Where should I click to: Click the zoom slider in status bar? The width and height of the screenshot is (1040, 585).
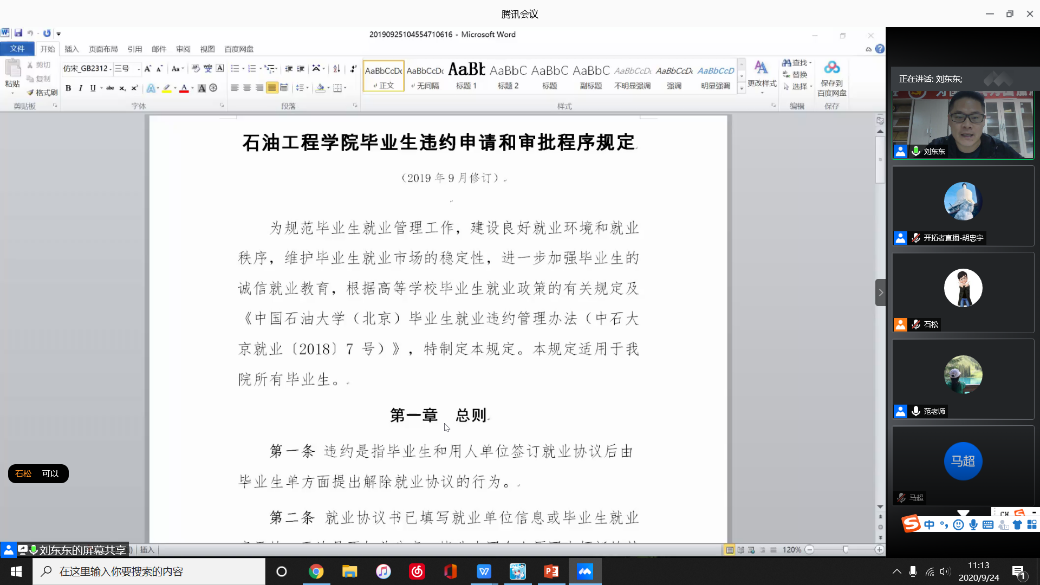tap(845, 550)
